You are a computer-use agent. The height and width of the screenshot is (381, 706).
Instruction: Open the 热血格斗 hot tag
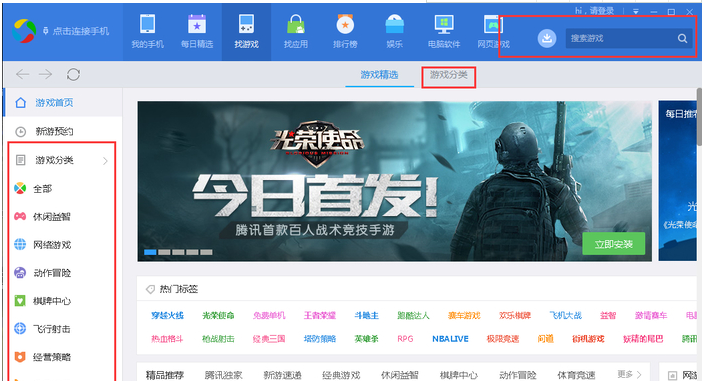(167, 339)
